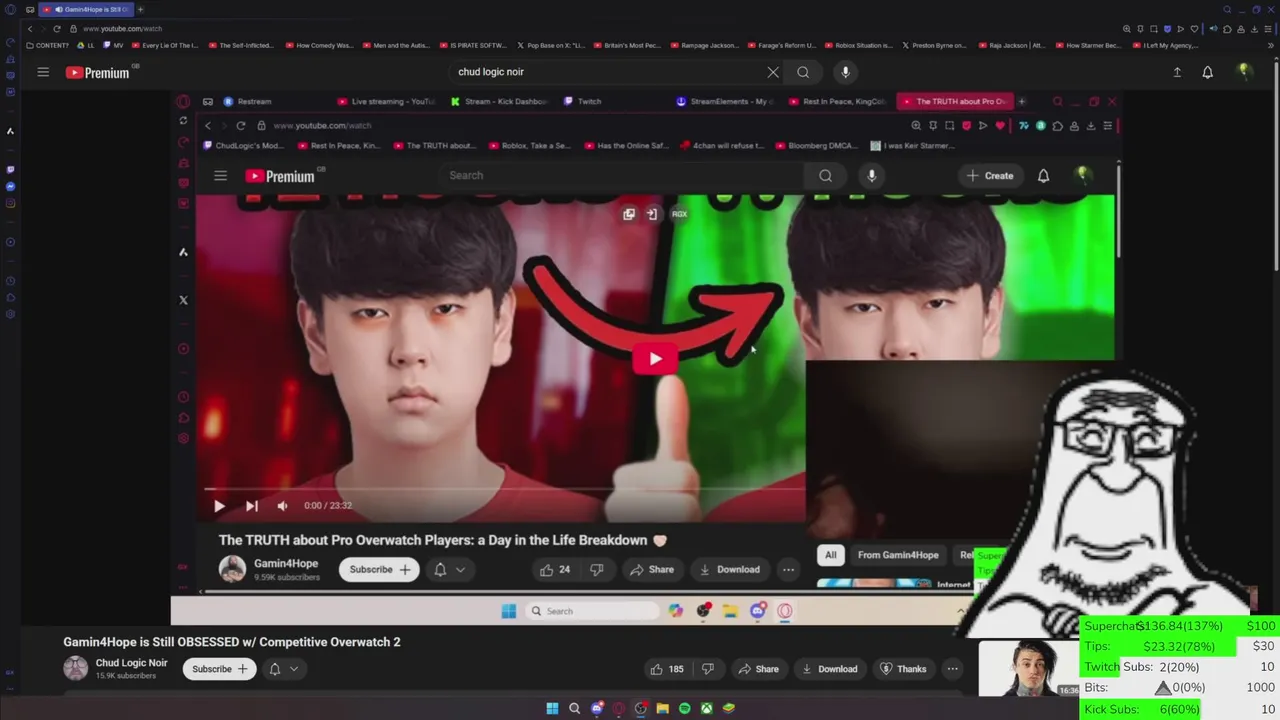Viewport: 1280px width, 720px height.
Task: Open the 'Roblox Situation is...' bookmark
Action: pyautogui.click(x=858, y=45)
